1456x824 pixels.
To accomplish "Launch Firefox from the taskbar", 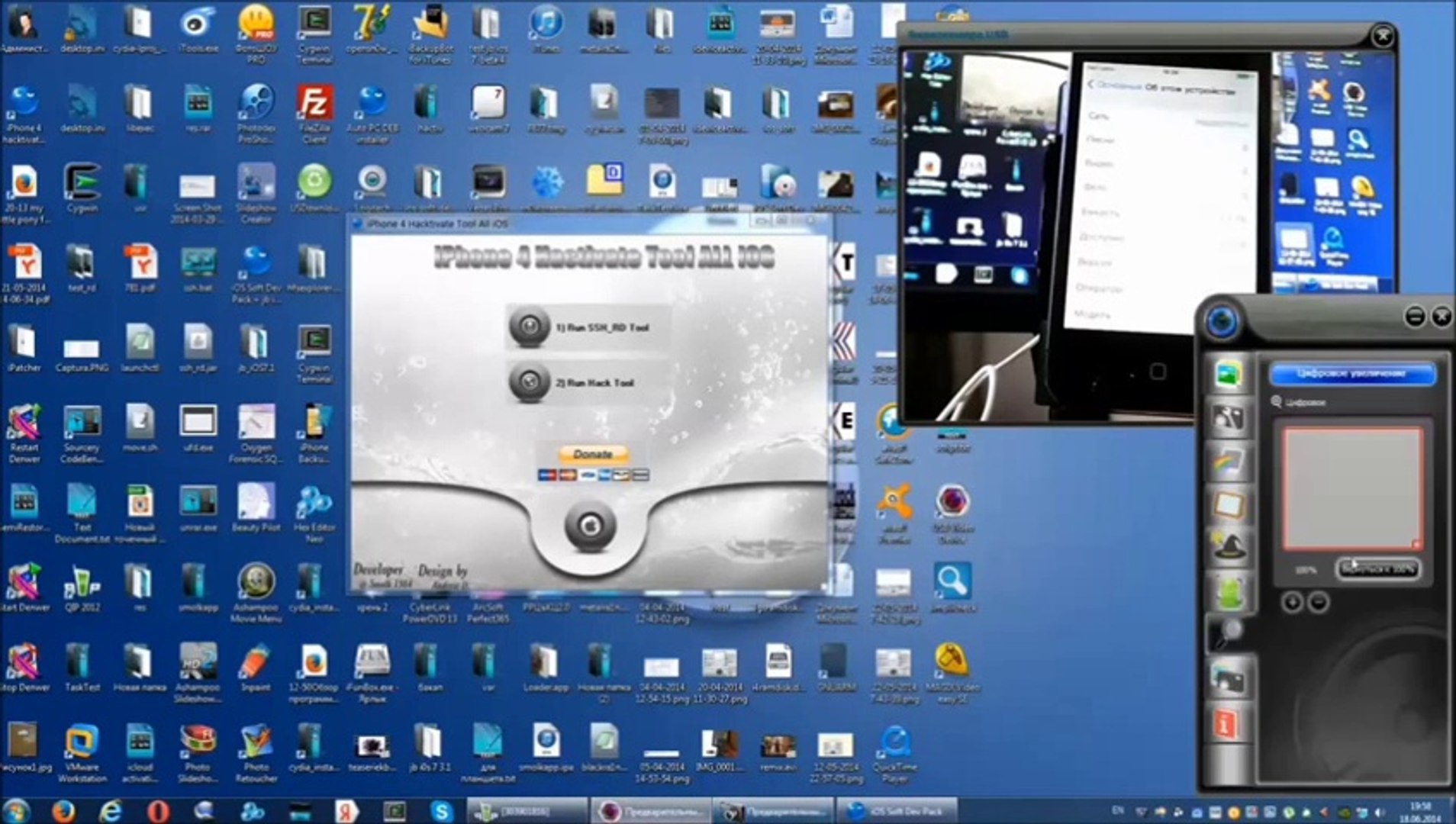I will click(x=63, y=810).
